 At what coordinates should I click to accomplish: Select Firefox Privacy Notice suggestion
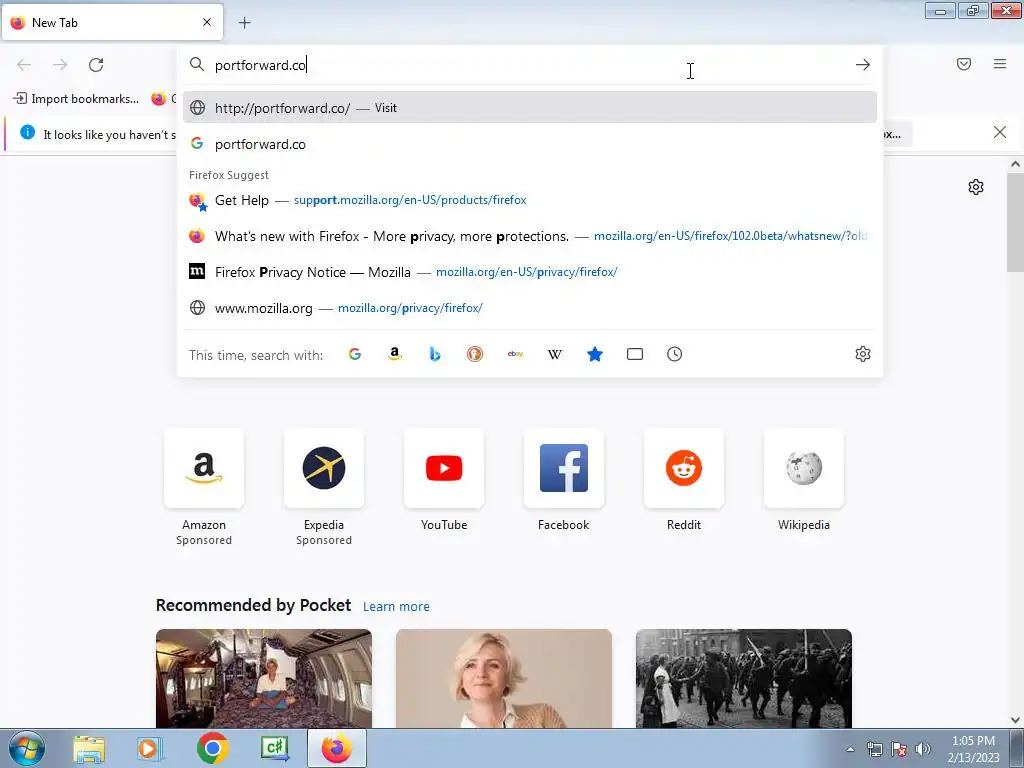[x=530, y=272]
